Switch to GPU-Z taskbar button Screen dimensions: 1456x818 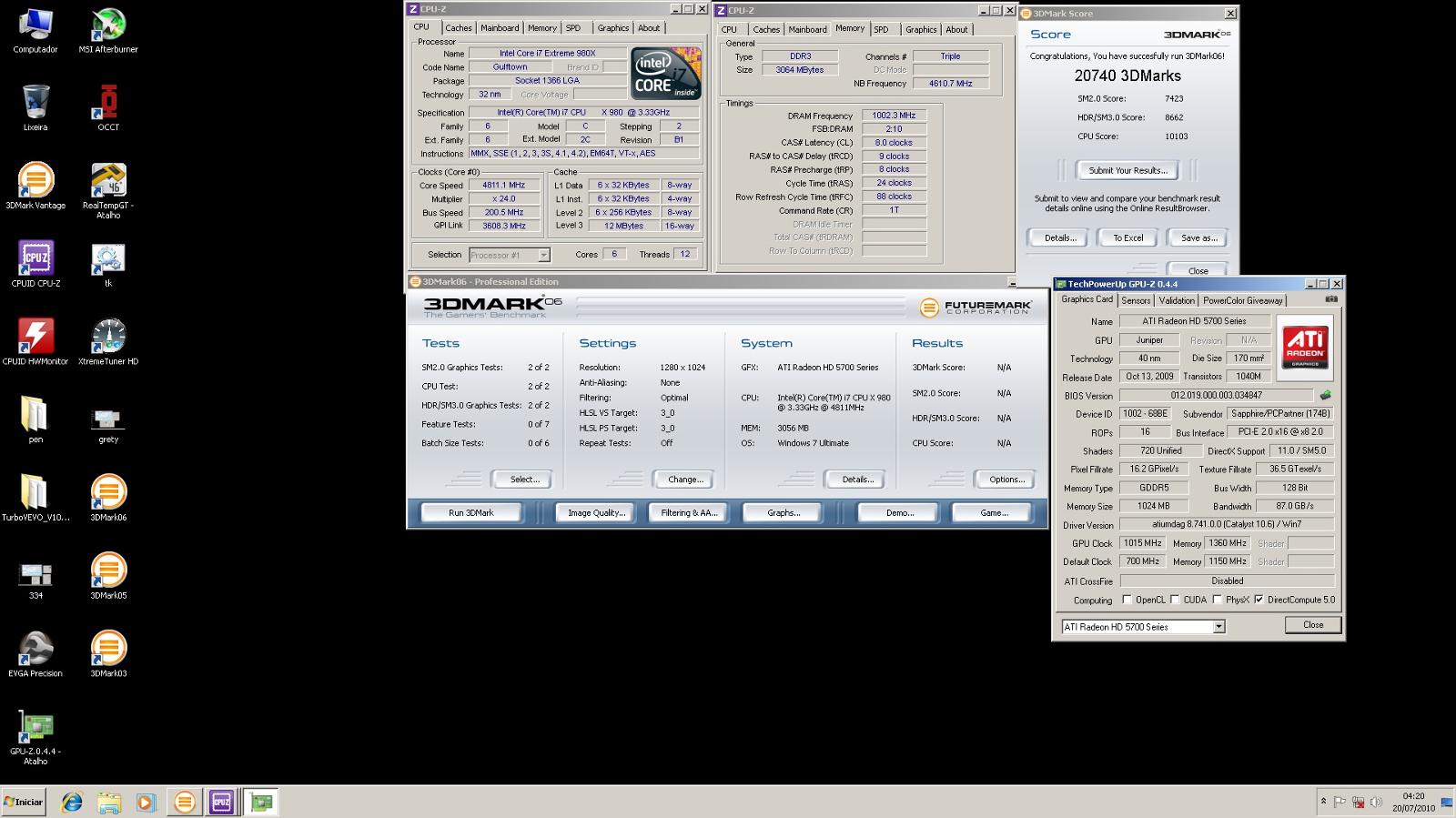(261, 802)
